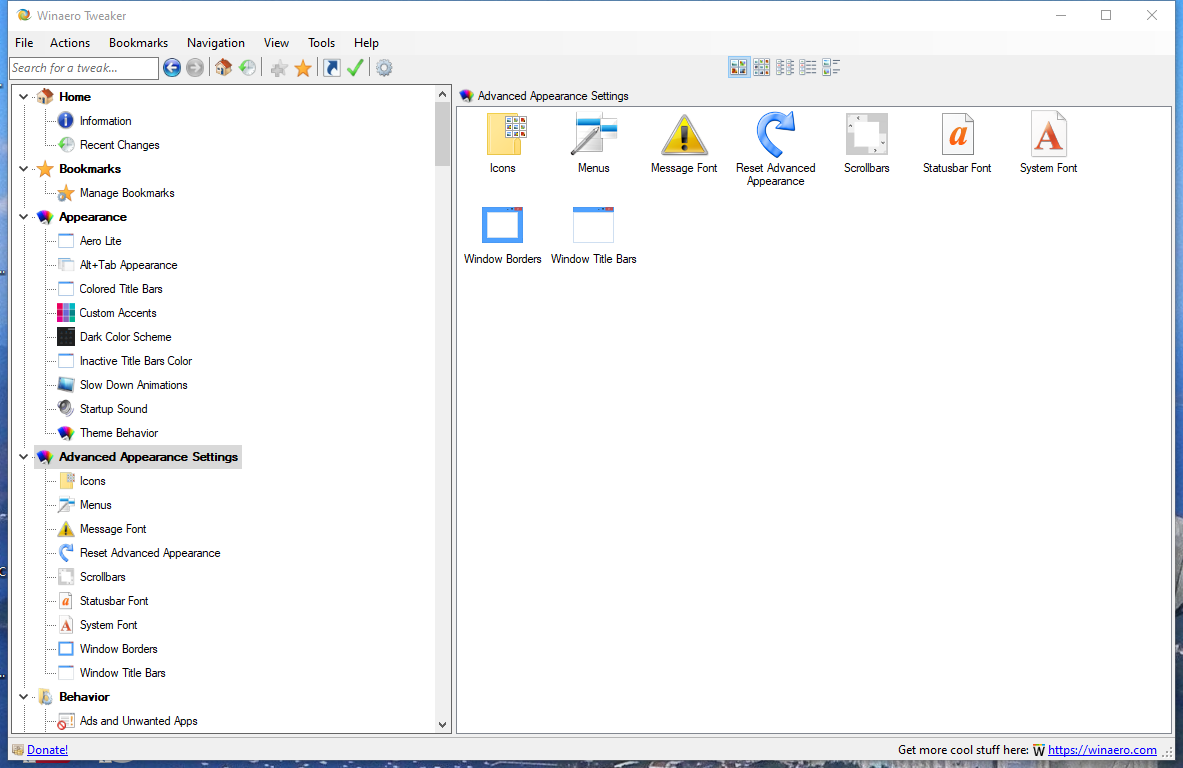1183x768 pixels.
Task: Open the Tools menu
Action: [321, 43]
